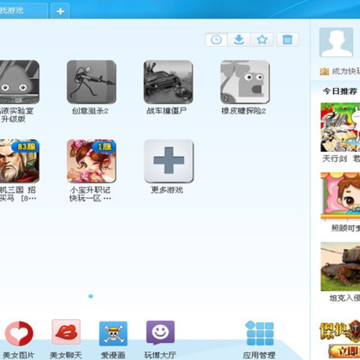Launch the 战车撞僵尸 game icon
The width and height of the screenshot is (360, 360).
(x=168, y=82)
